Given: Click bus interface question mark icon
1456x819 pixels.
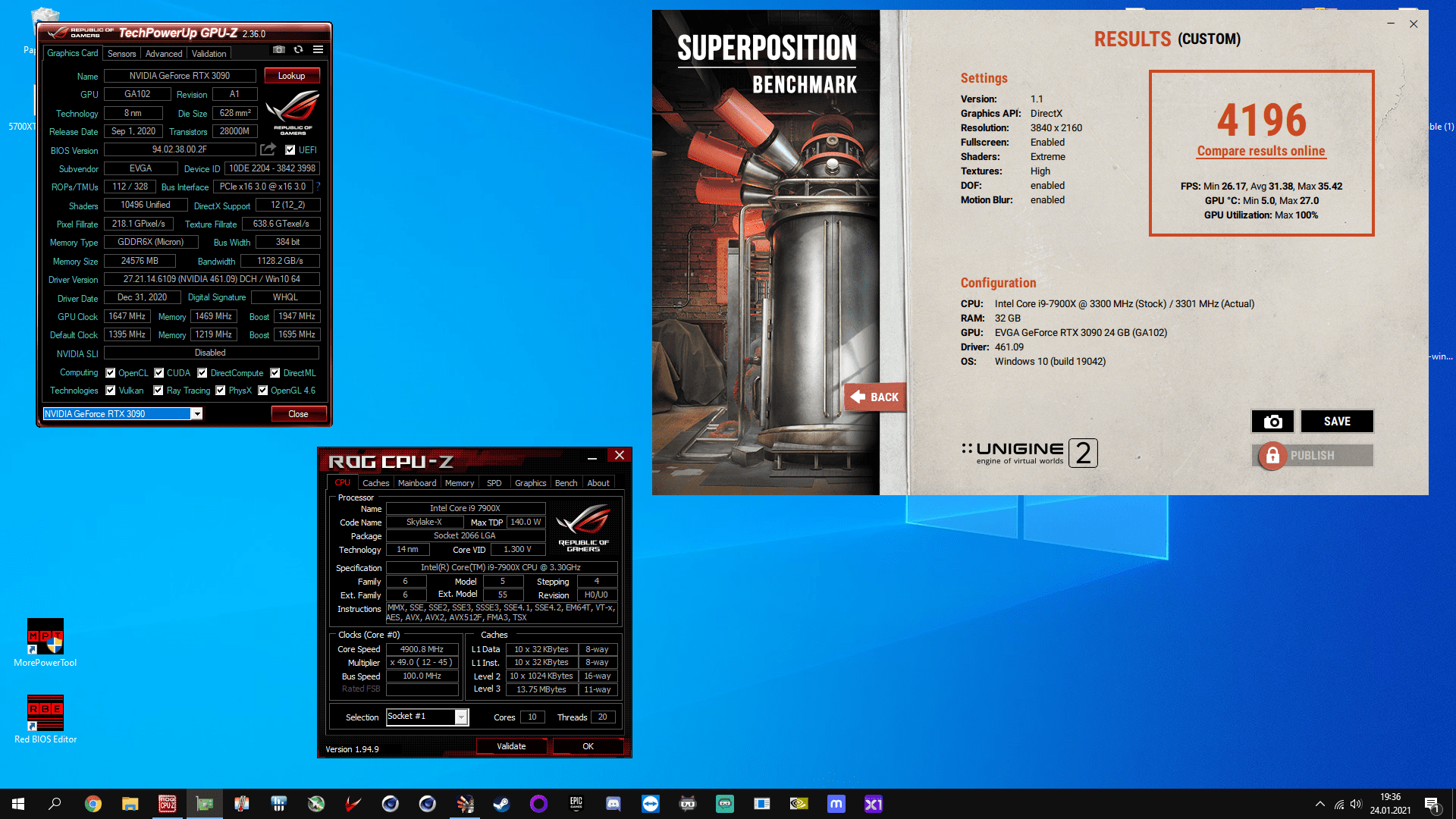Looking at the screenshot, I should [318, 186].
